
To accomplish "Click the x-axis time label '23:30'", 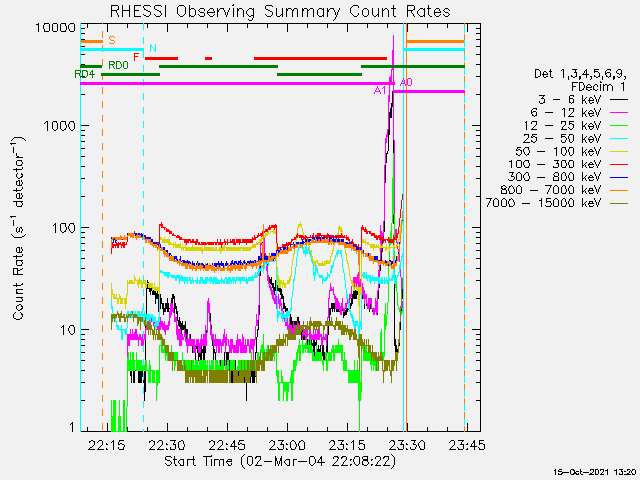I will [407, 445].
